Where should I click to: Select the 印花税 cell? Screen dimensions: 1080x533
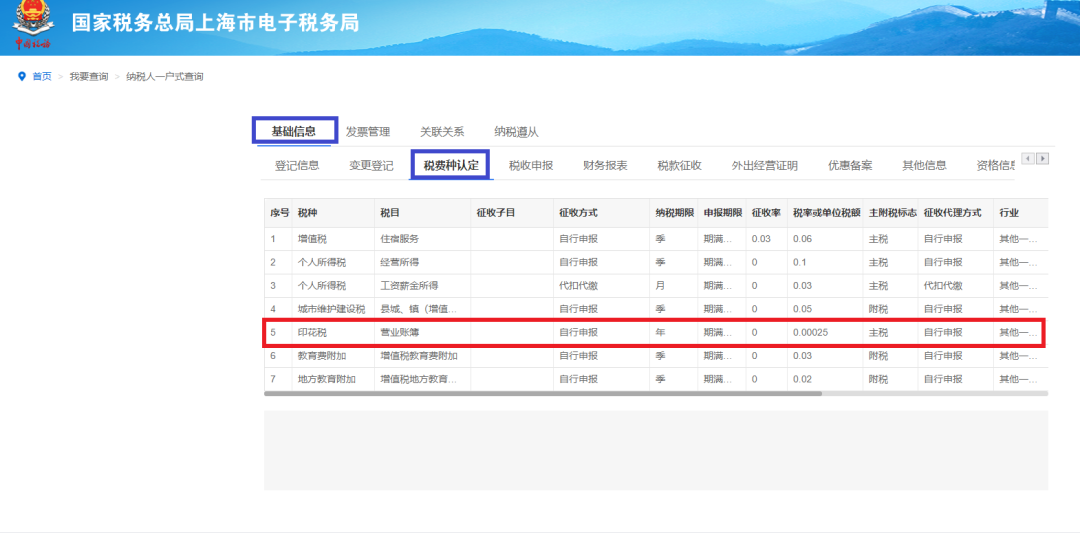pos(312,333)
